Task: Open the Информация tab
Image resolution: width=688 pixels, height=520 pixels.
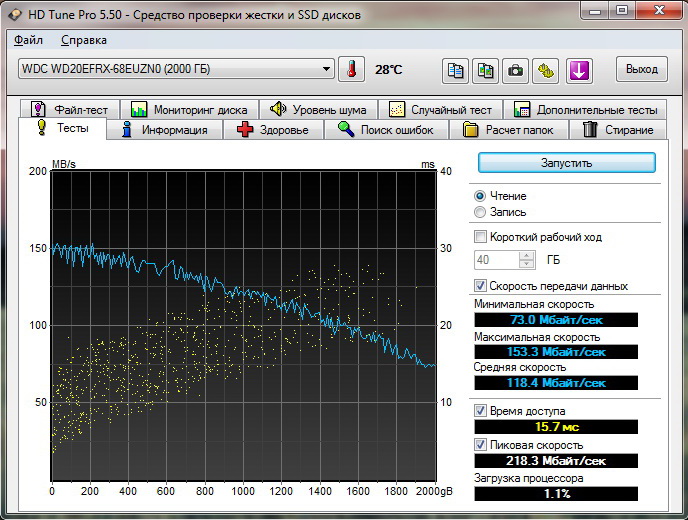Action: (x=165, y=130)
